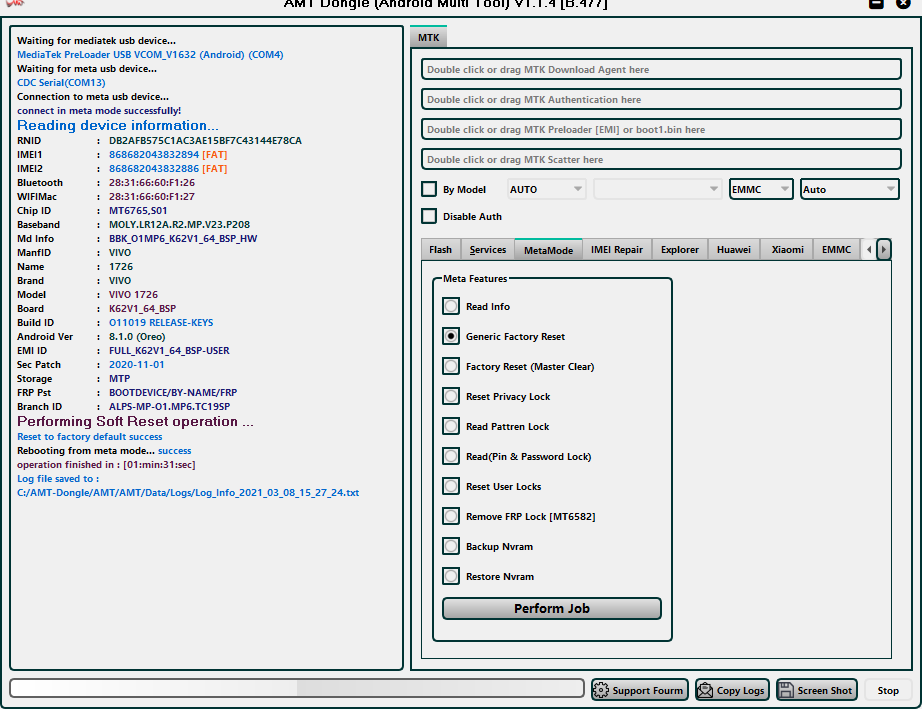Click the Perform Job button
Viewport: 922px width, 709px height.
point(552,608)
